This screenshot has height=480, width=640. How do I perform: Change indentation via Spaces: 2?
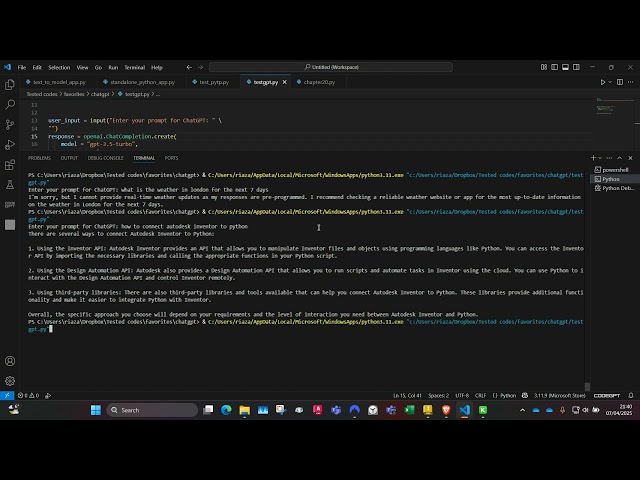pos(438,396)
